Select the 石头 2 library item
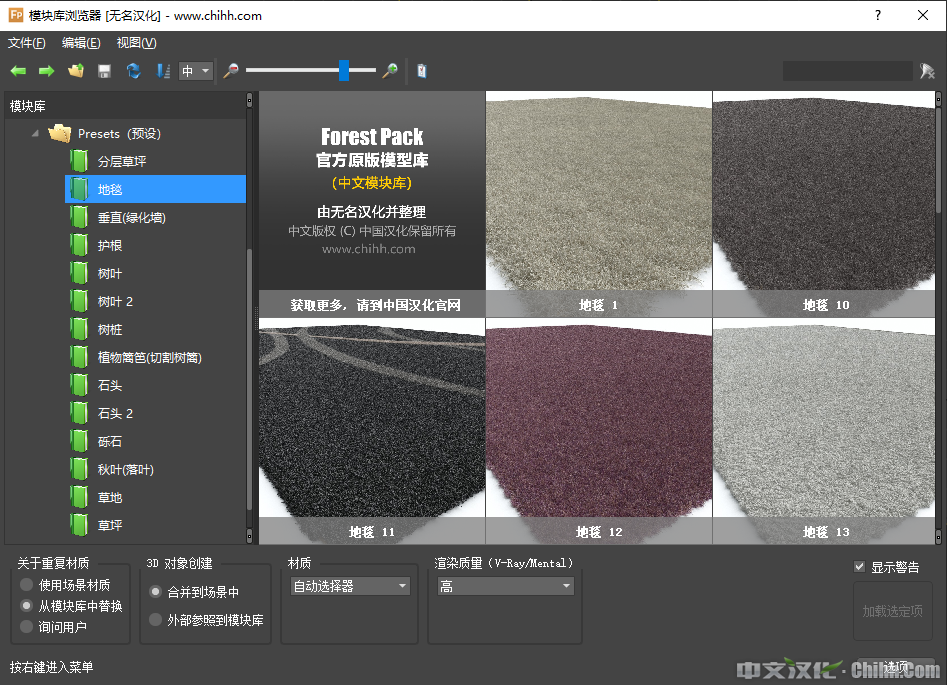The height and width of the screenshot is (685, 947). click(115, 413)
